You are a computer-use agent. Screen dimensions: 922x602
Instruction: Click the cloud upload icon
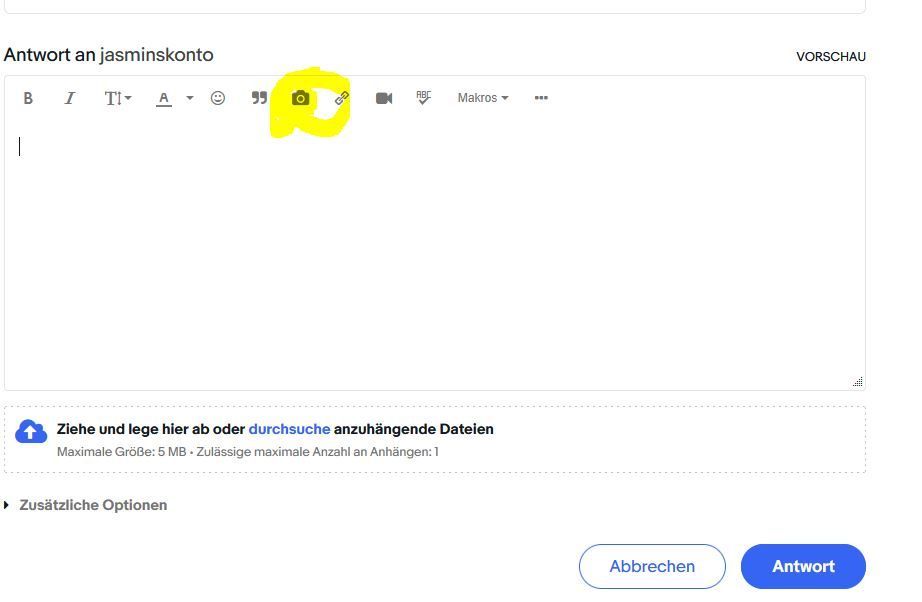click(31, 431)
